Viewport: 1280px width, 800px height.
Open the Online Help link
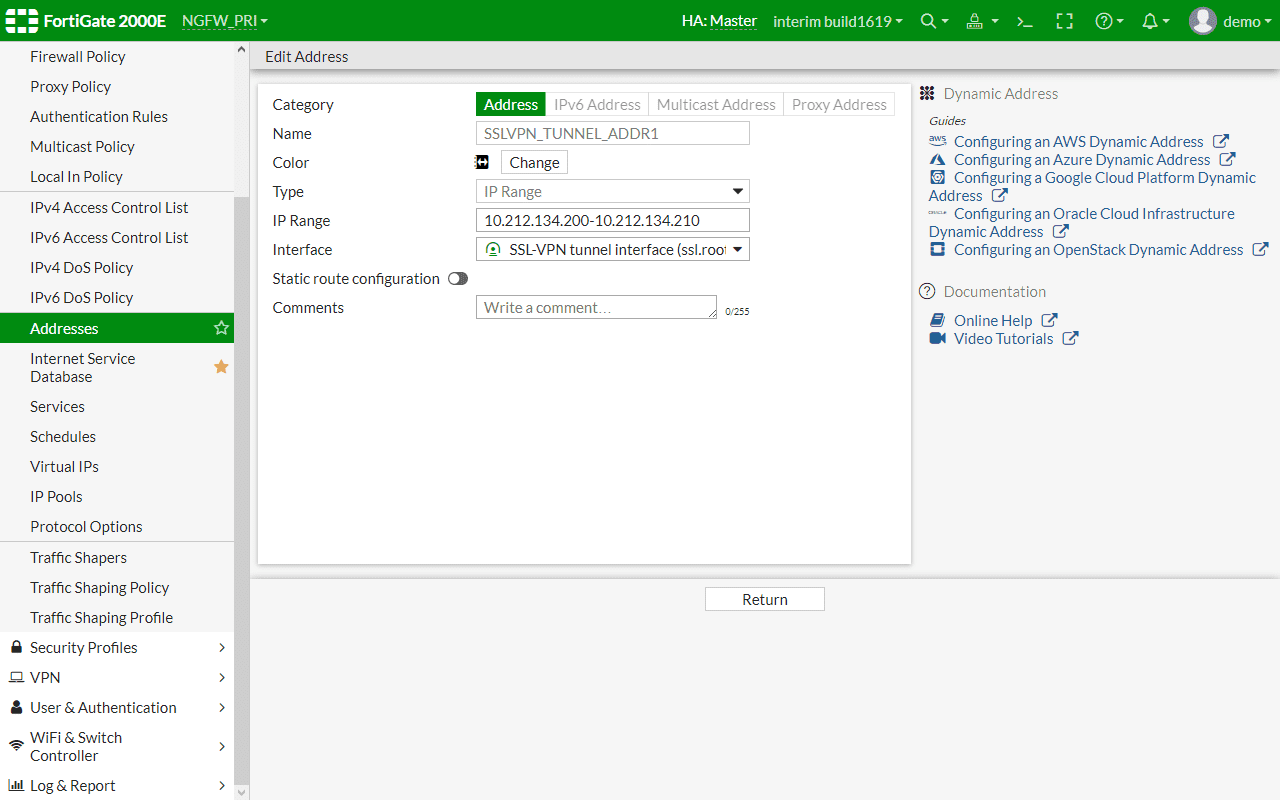pyautogui.click(x=993, y=320)
